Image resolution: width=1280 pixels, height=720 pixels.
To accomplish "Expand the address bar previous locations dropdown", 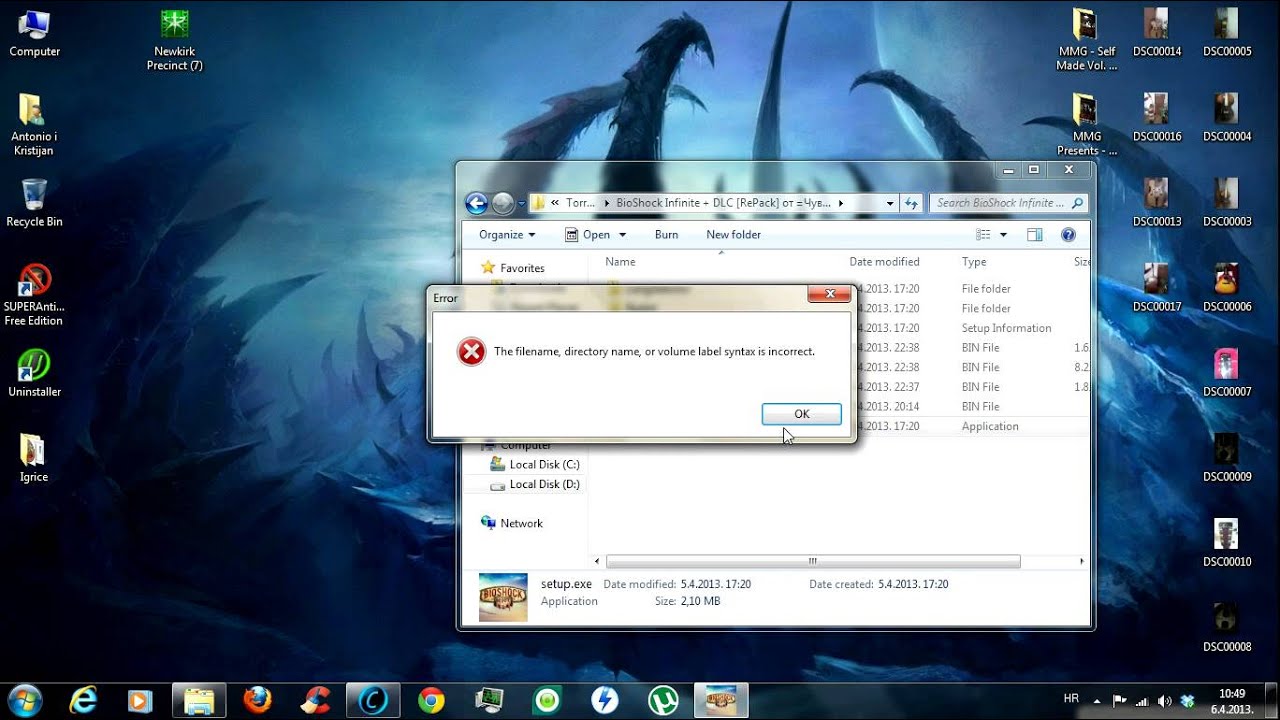I will click(x=890, y=203).
